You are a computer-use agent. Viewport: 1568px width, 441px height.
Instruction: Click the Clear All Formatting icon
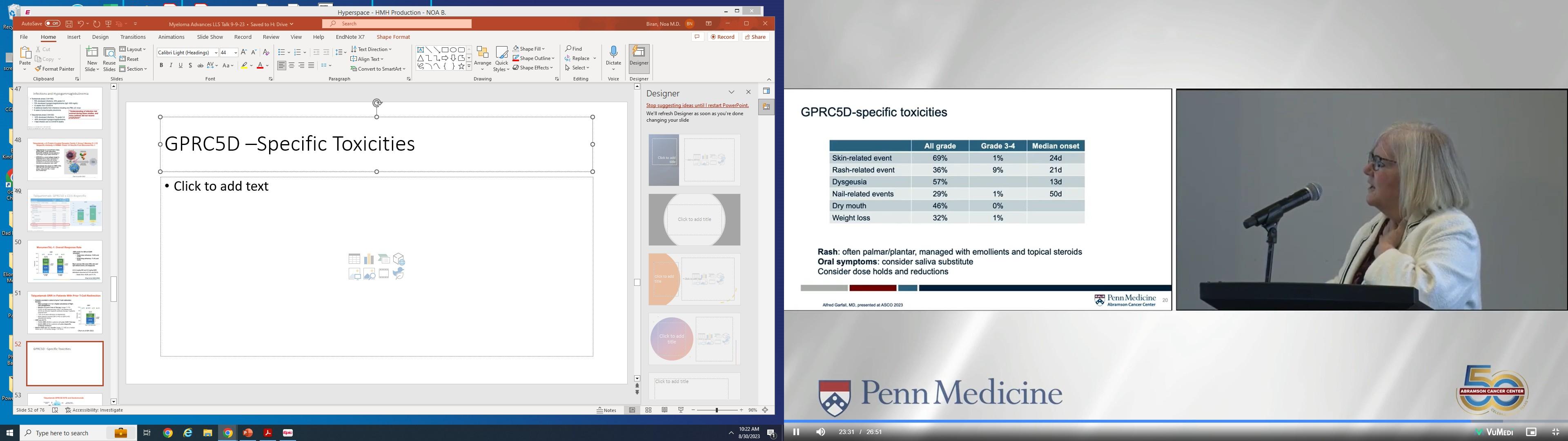coord(266,52)
